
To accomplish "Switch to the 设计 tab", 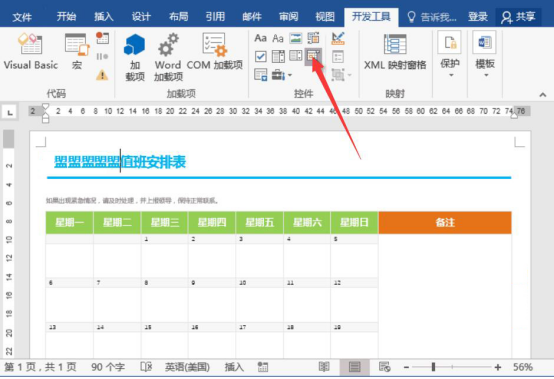I will pos(141,16).
